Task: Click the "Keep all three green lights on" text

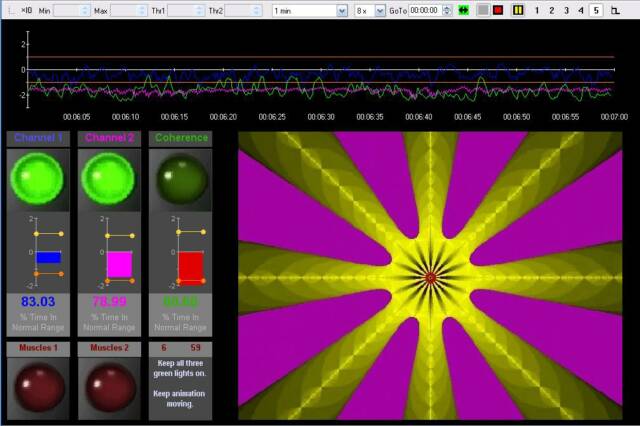Action: pyautogui.click(x=180, y=368)
